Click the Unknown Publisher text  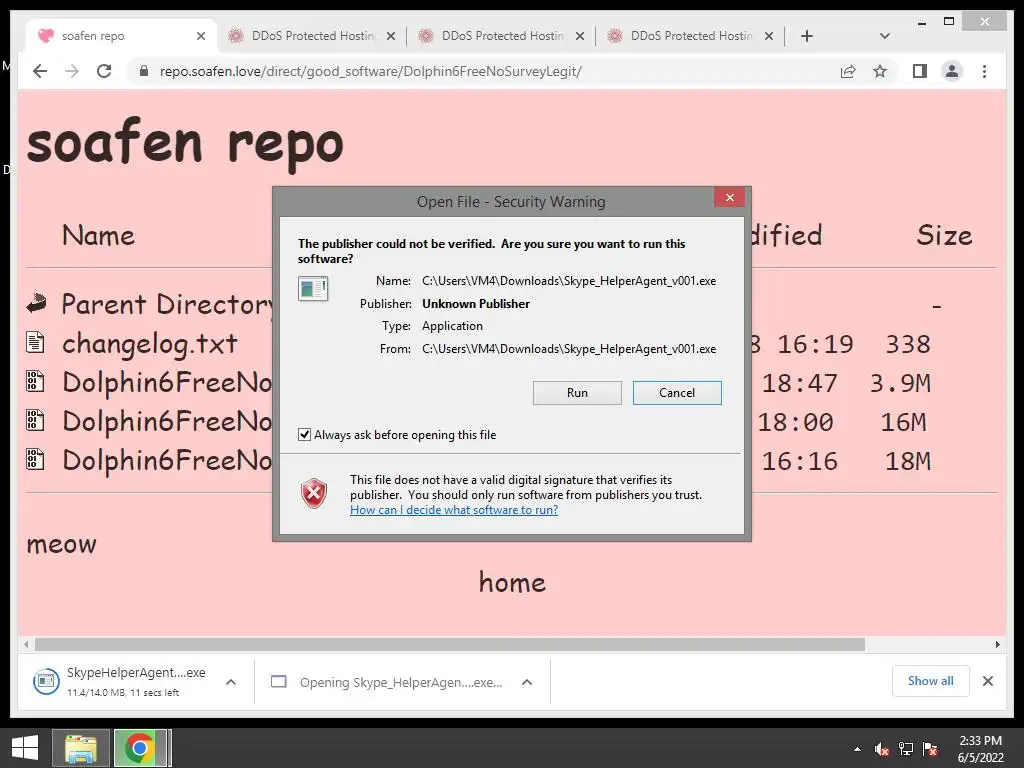[476, 304]
